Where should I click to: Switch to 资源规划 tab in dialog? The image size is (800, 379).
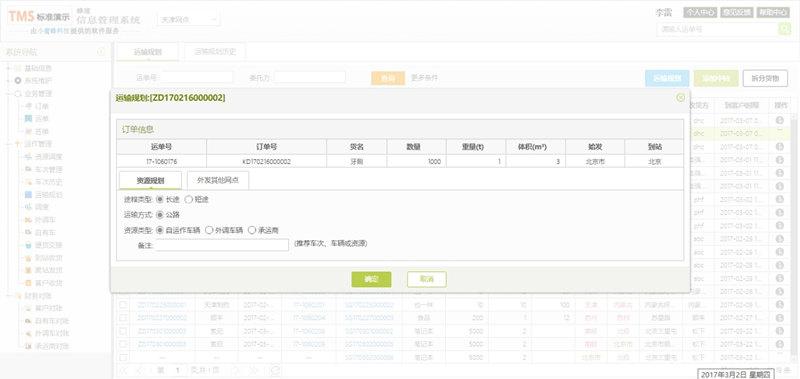tap(150, 180)
